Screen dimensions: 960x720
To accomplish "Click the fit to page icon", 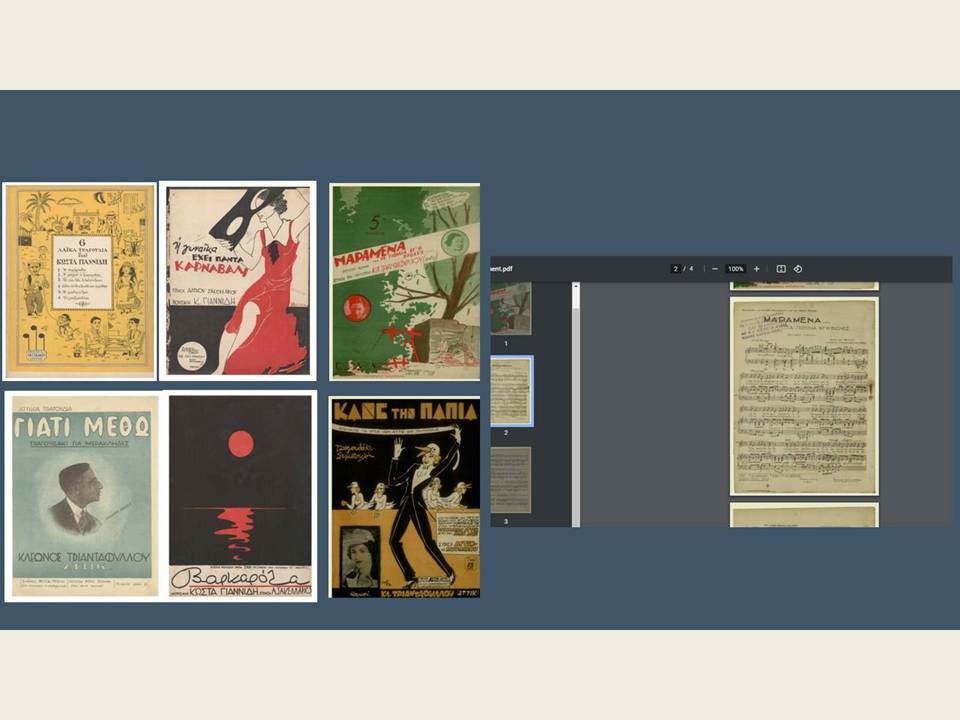I will click(781, 269).
